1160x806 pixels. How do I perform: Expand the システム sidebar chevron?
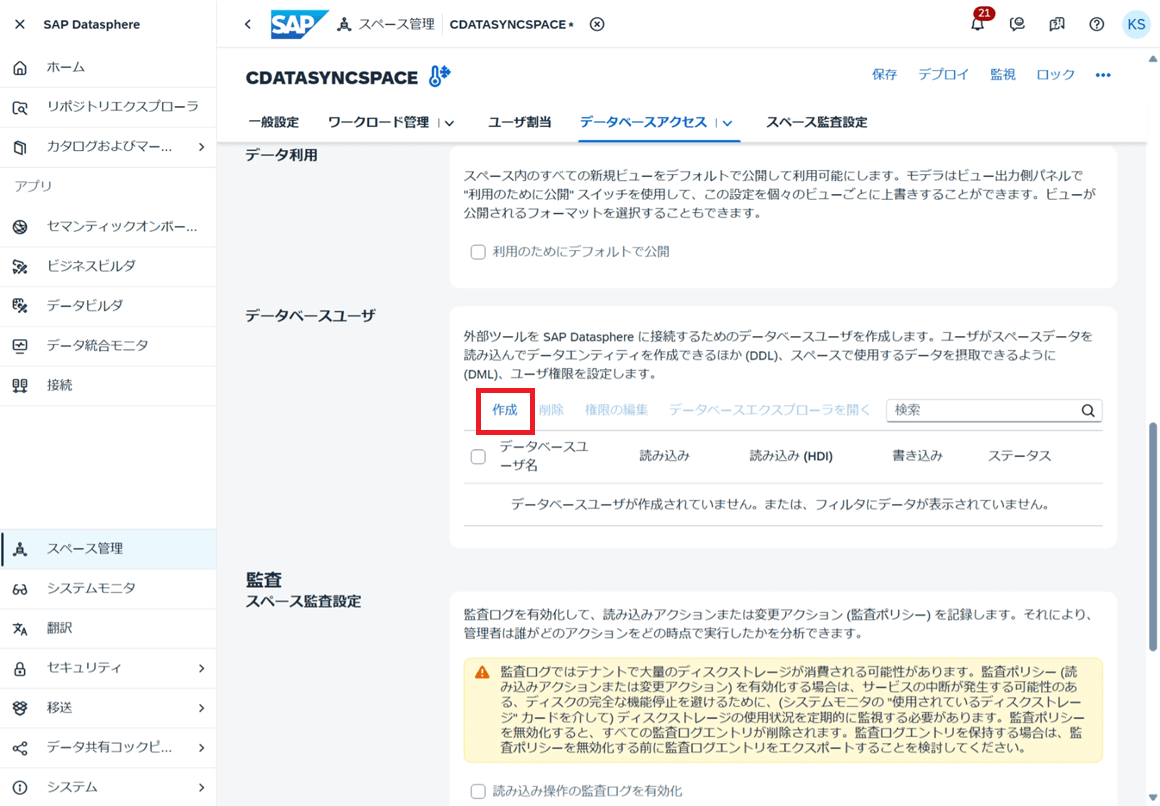pyautogui.click(x=201, y=787)
